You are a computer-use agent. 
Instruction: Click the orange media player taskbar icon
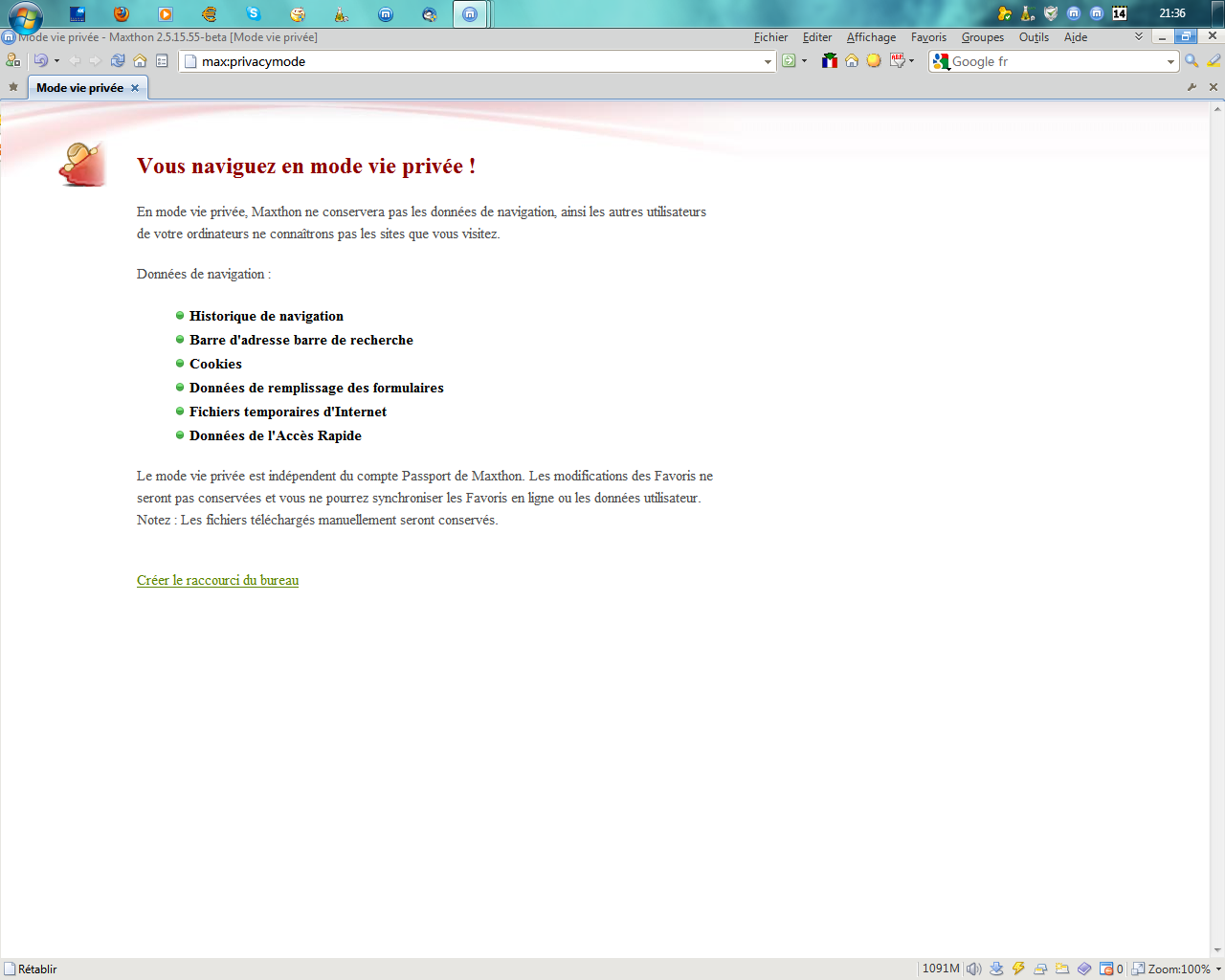[166, 14]
